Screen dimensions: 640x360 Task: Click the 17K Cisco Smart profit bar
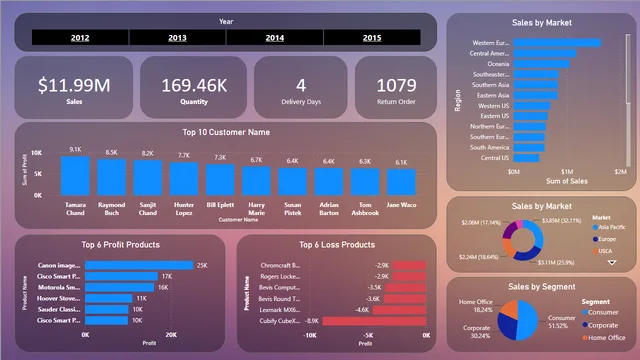click(122, 276)
